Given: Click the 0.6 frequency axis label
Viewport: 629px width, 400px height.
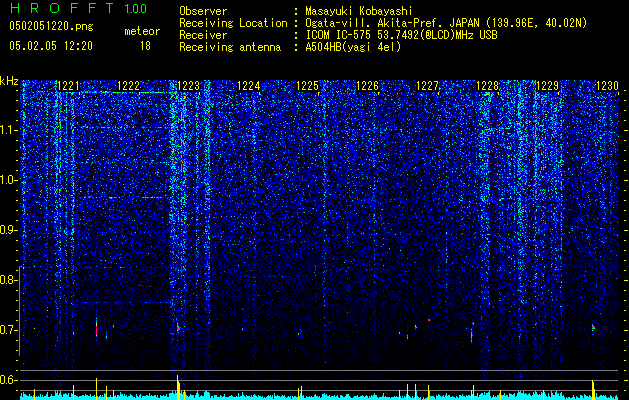Looking at the screenshot, I should 9,380.
